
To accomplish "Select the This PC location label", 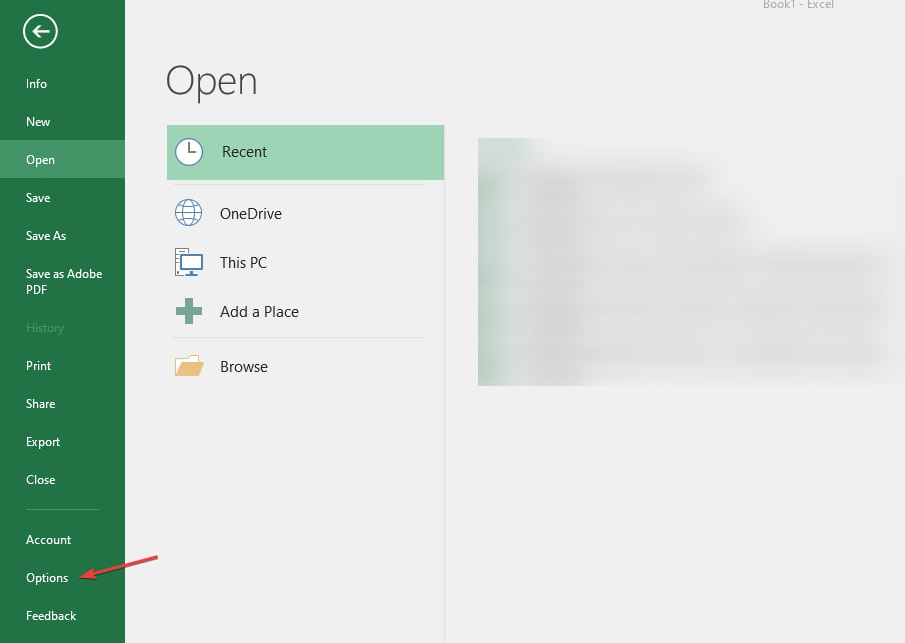I will (x=243, y=263).
